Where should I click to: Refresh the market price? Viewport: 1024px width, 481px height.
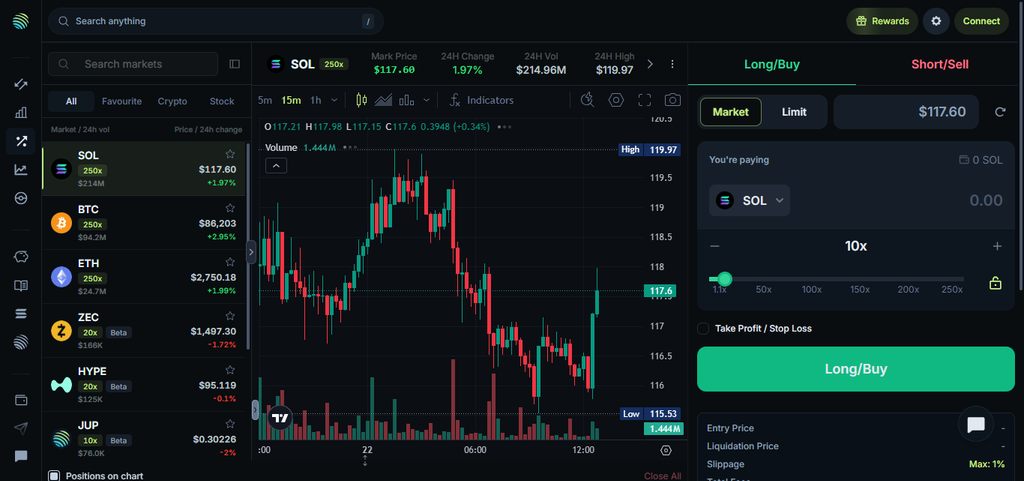[1000, 112]
